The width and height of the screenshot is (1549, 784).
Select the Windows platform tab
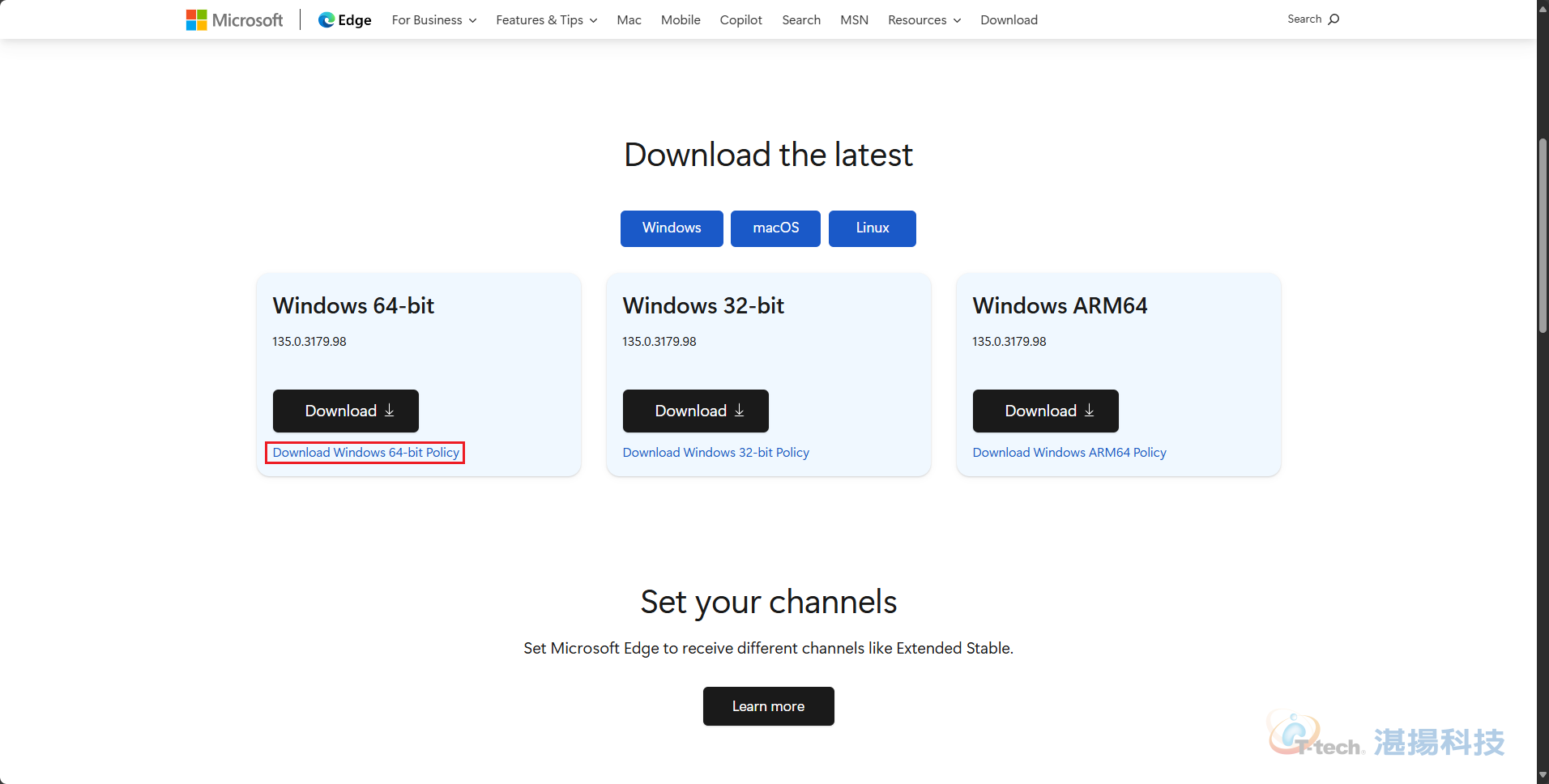[672, 228]
